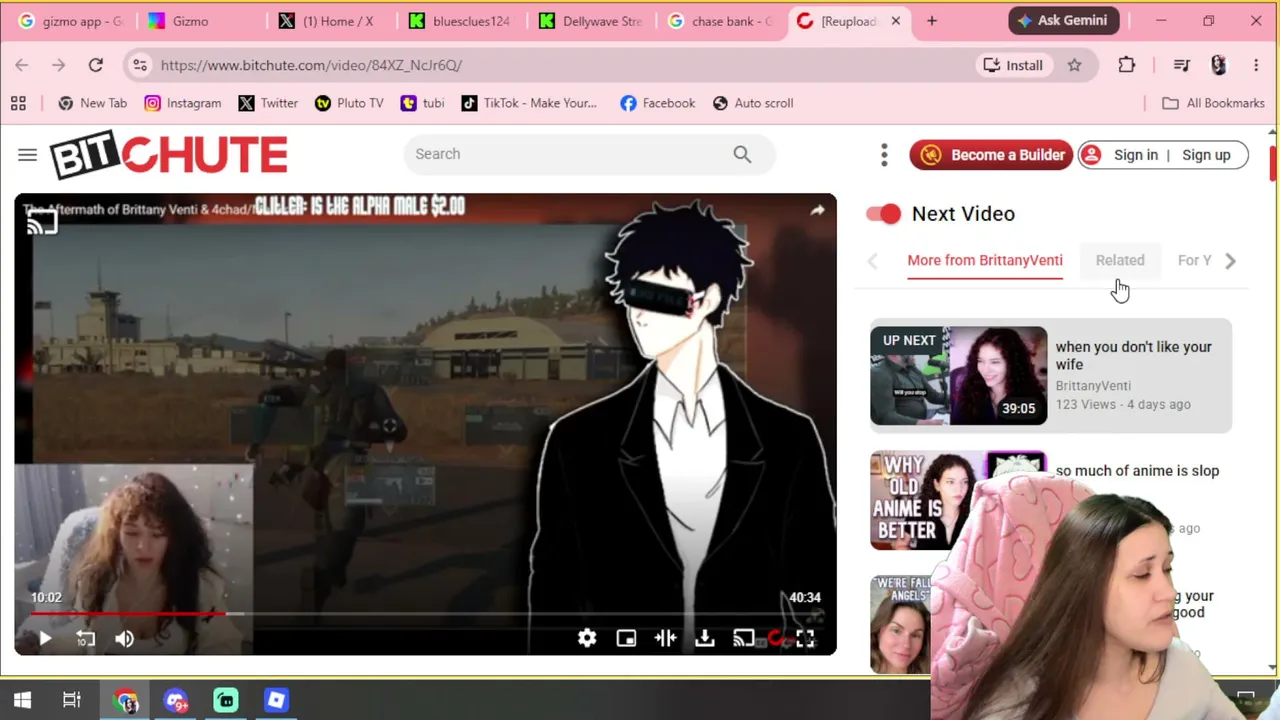
Task: Share the video using the arrow icon
Action: tap(817, 210)
